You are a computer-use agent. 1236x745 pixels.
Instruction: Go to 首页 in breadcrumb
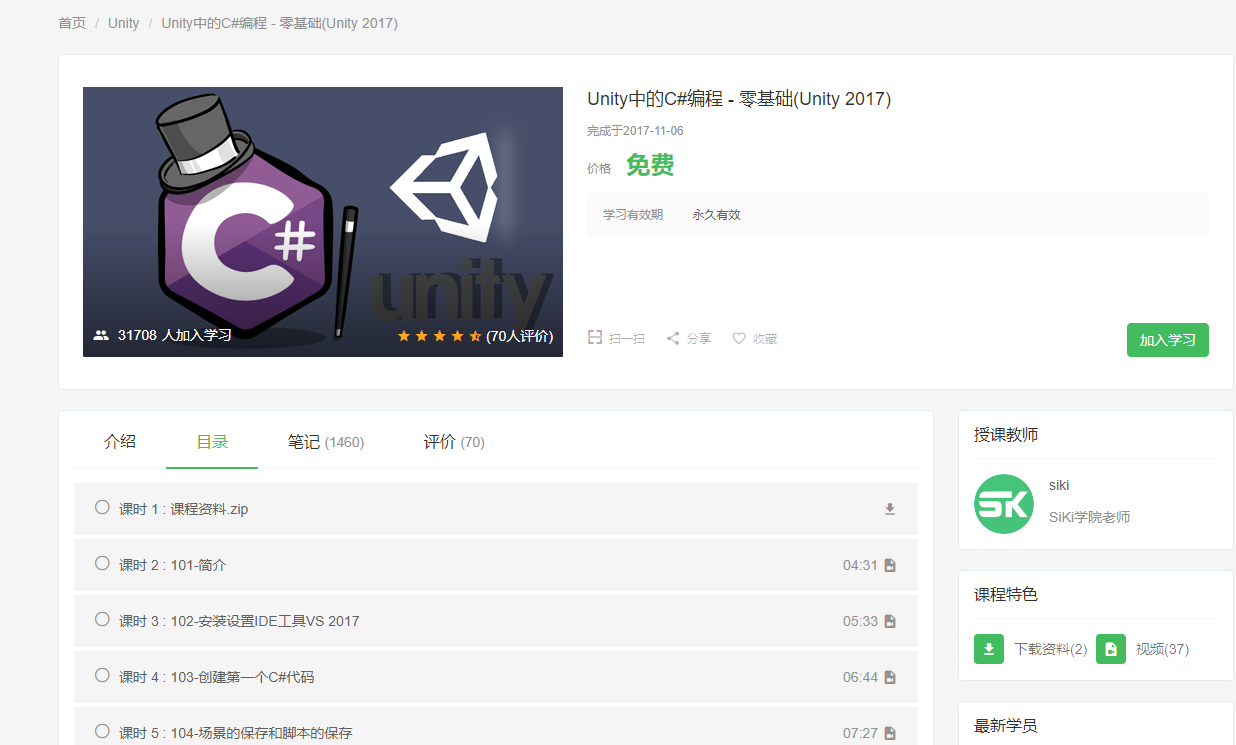[72, 23]
